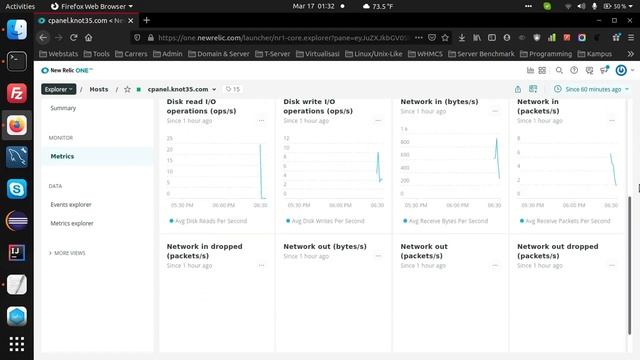Open Webstats bookmark folder
The image size is (640, 360).
[58, 54]
